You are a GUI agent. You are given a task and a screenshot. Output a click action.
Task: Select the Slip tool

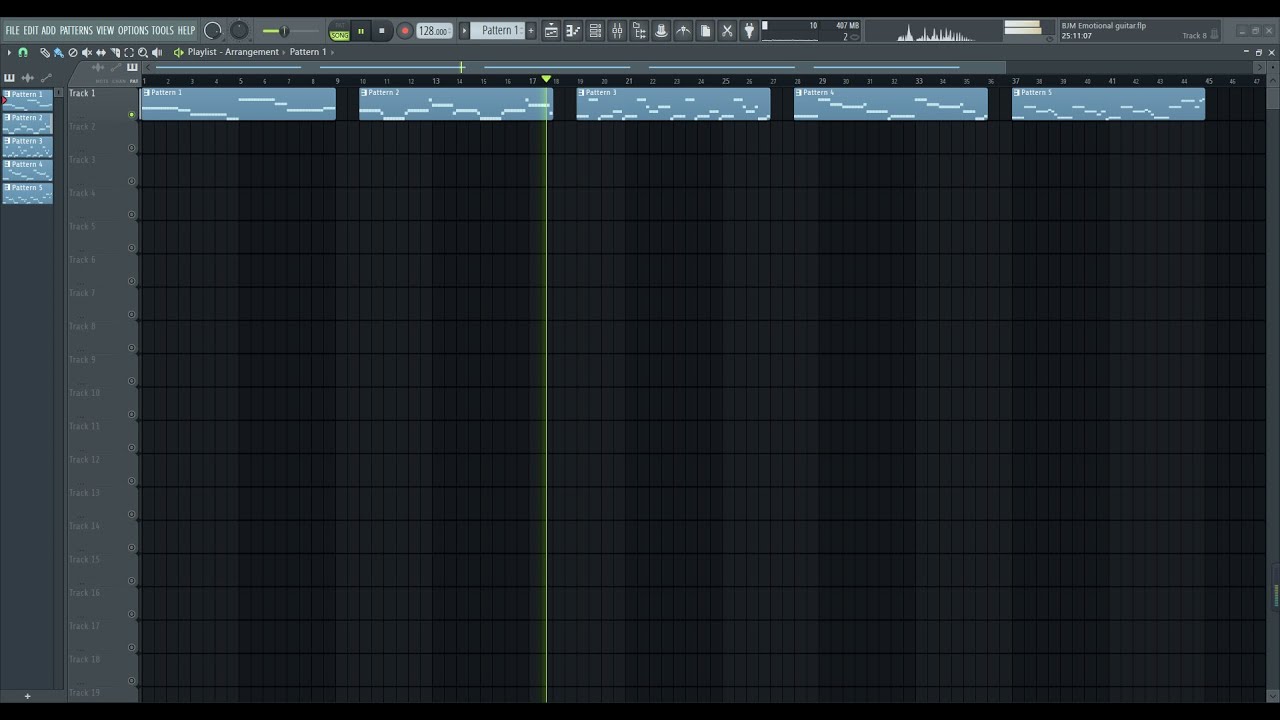[100, 52]
